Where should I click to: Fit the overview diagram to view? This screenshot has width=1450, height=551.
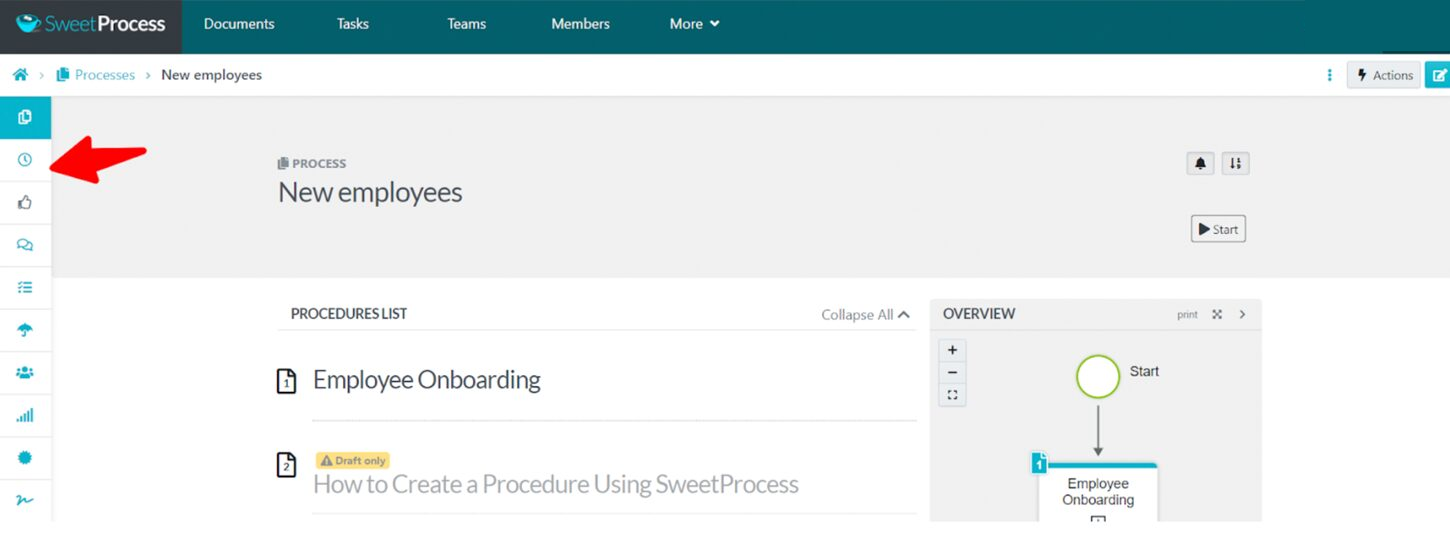(x=952, y=395)
